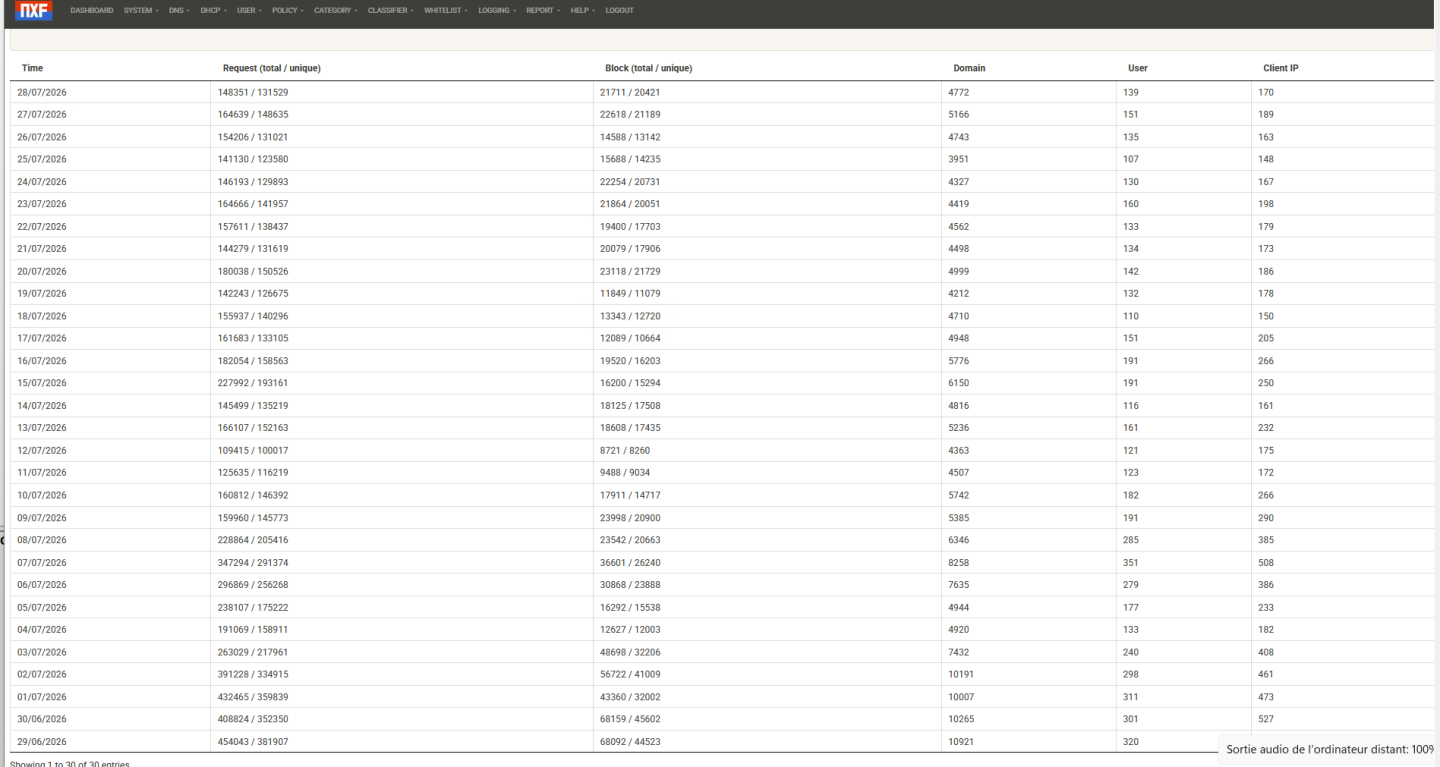This screenshot has width=1440, height=767.
Task: Open the LOGGING menu
Action: pos(497,11)
